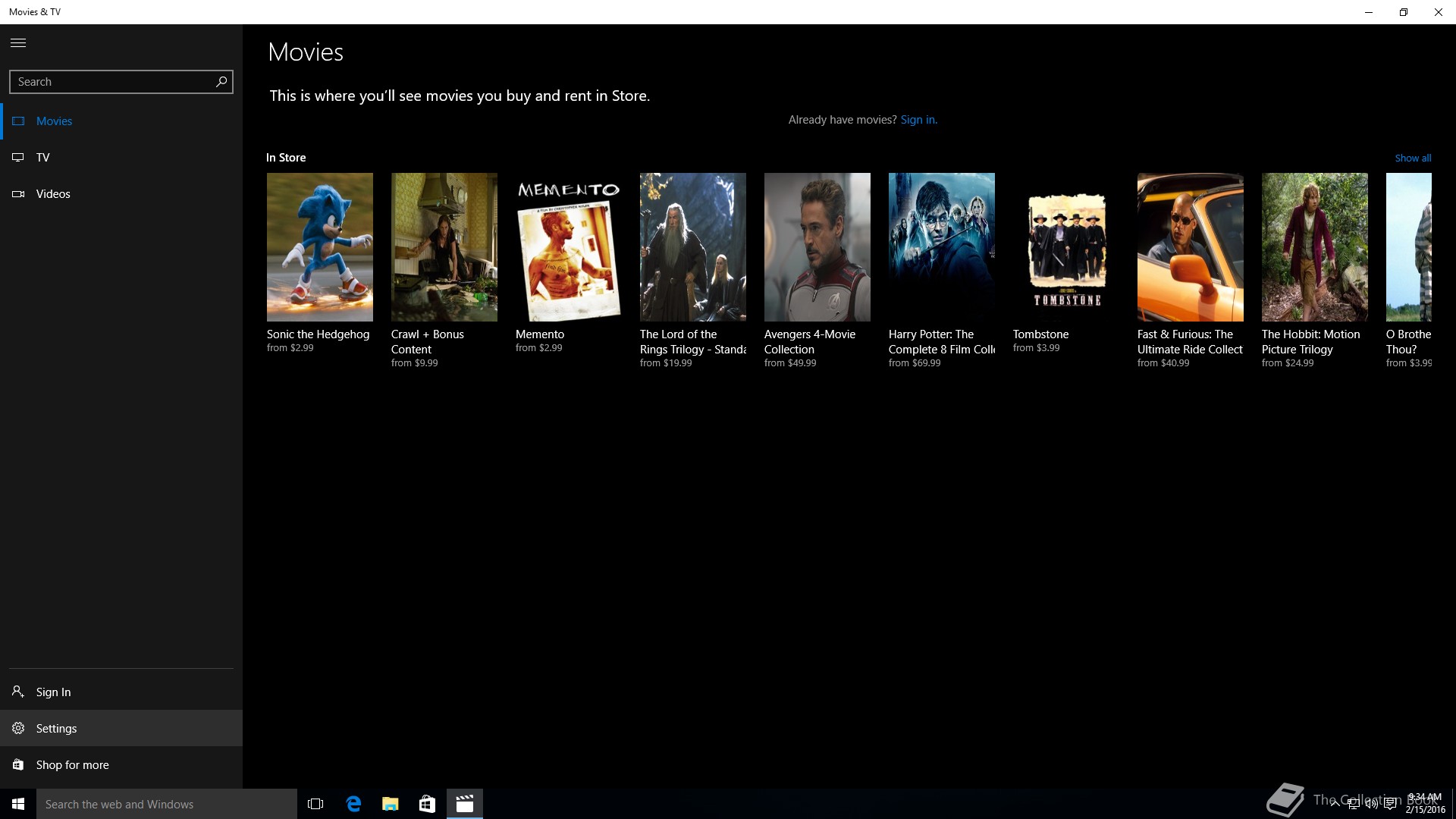Open the Tombstone movie poster
1456x819 pixels.
(1066, 247)
